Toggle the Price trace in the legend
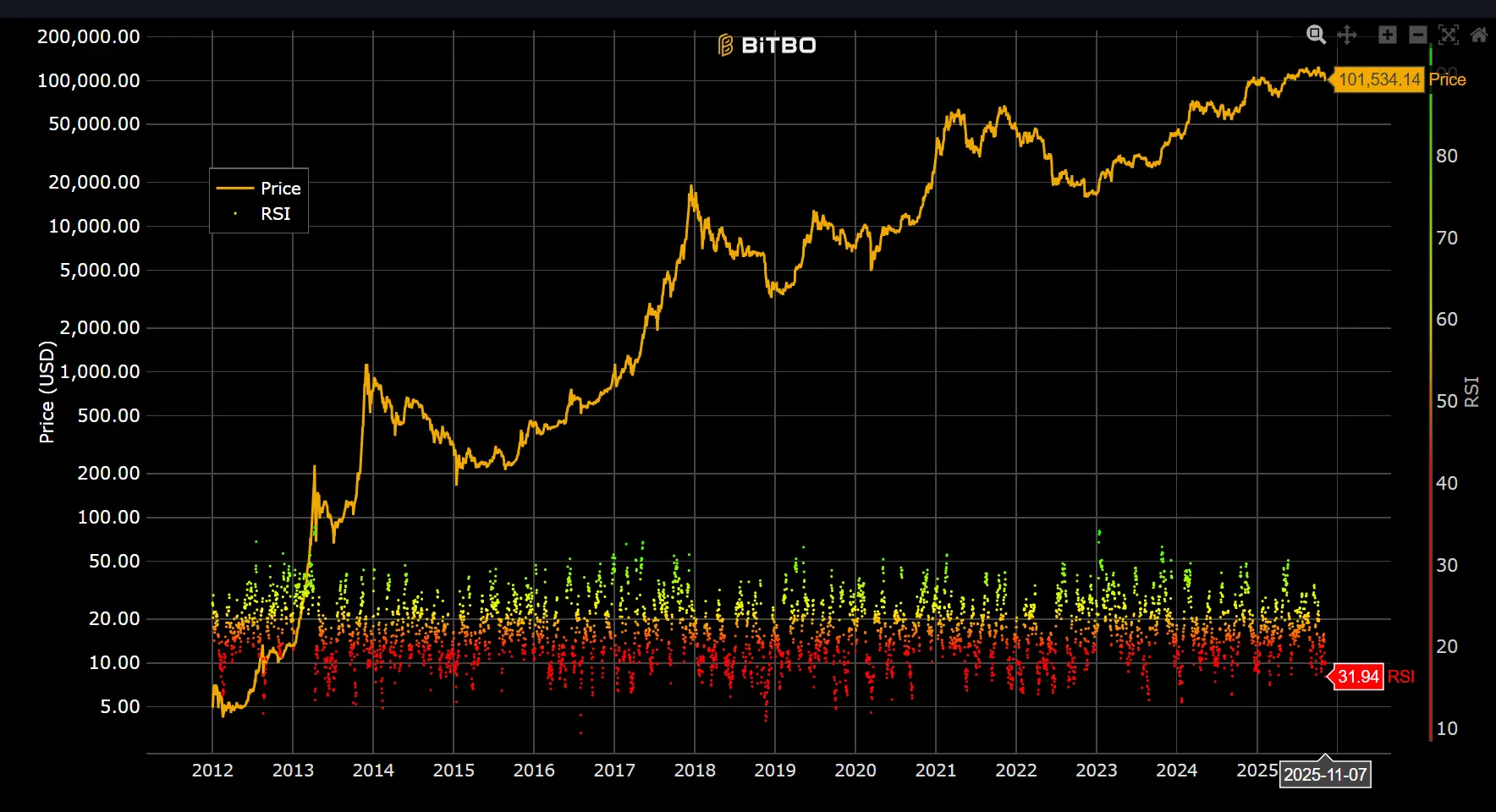 259,188
